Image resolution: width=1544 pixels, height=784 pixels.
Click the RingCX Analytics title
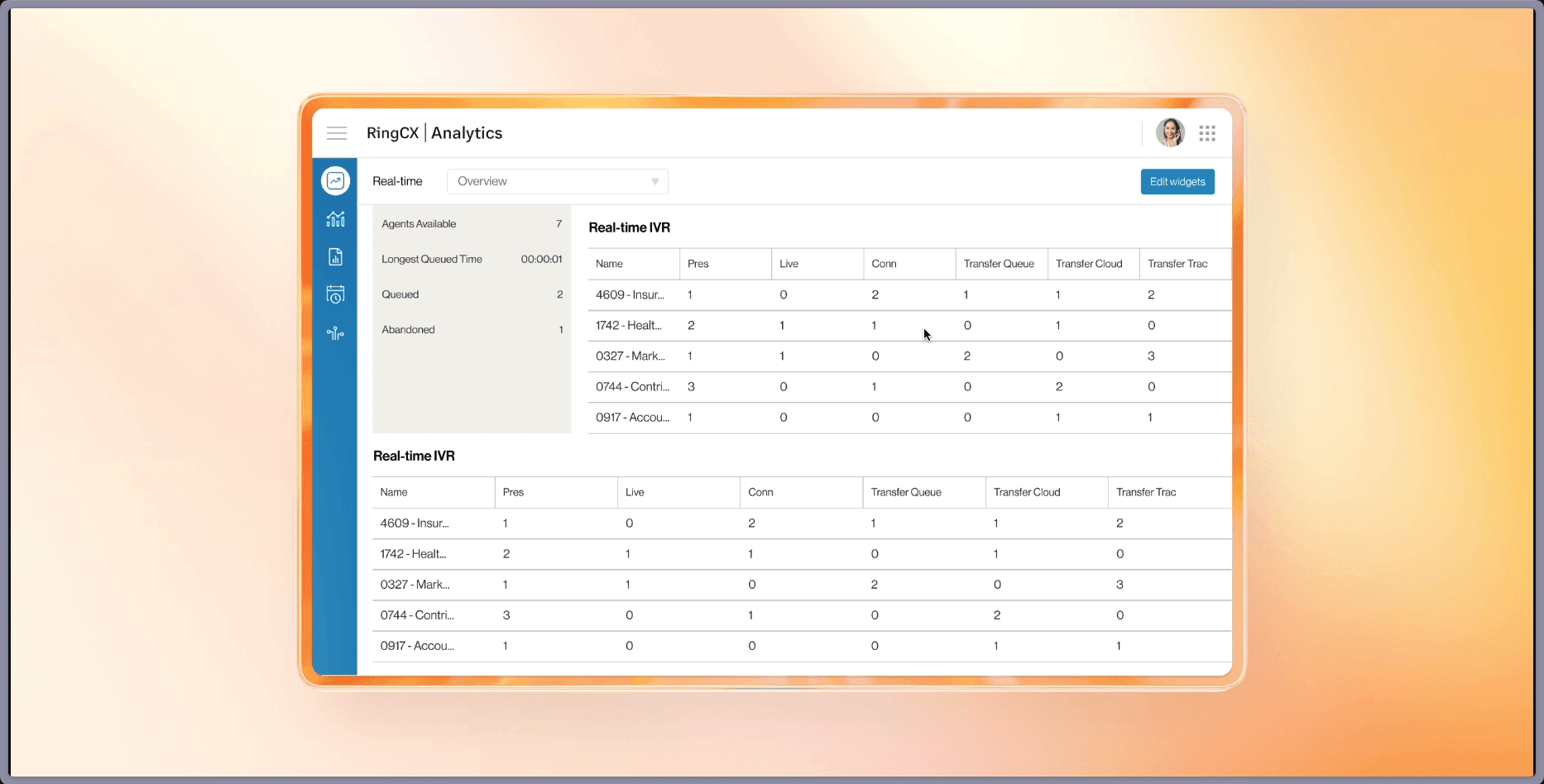click(434, 133)
